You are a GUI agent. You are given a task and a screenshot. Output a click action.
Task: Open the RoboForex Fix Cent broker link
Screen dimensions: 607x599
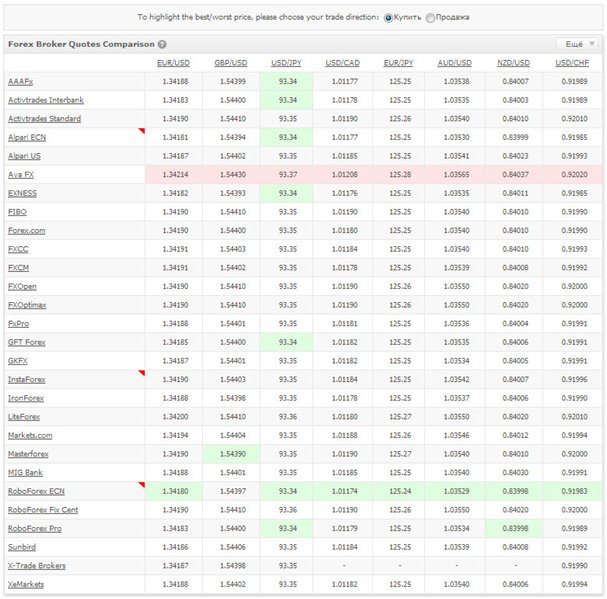click(x=43, y=510)
